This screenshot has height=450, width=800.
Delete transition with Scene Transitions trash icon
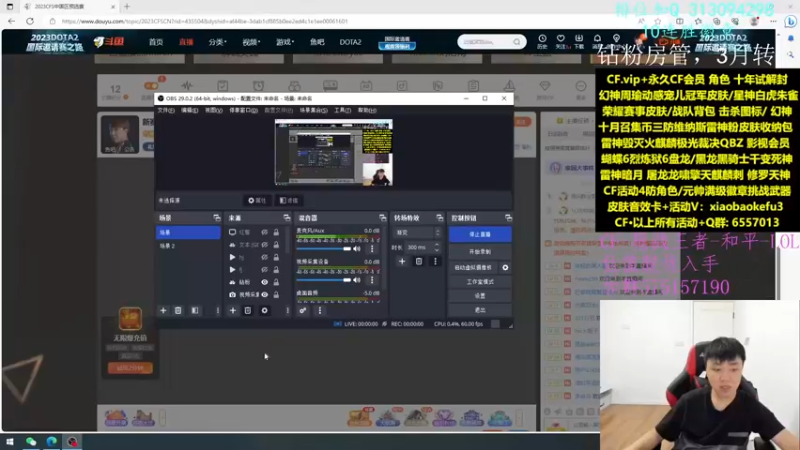pyautogui.click(x=419, y=261)
